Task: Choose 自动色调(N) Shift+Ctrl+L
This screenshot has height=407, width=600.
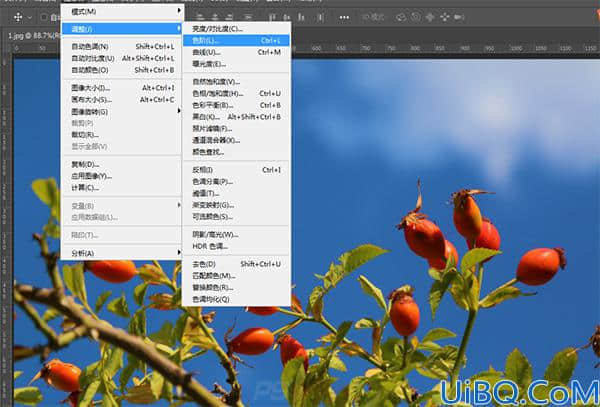Action: (122, 47)
